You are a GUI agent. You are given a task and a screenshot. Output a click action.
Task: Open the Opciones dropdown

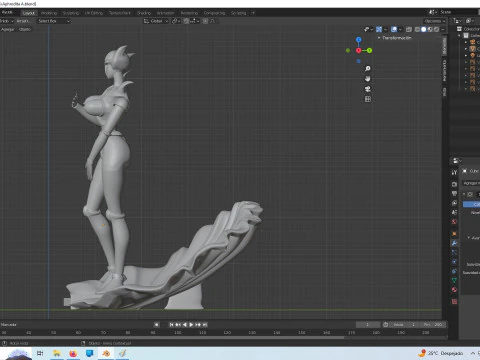(435, 21)
